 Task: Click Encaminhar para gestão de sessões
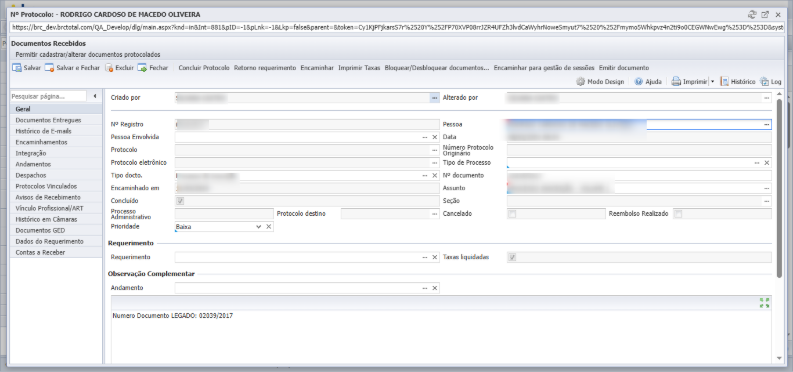544,68
